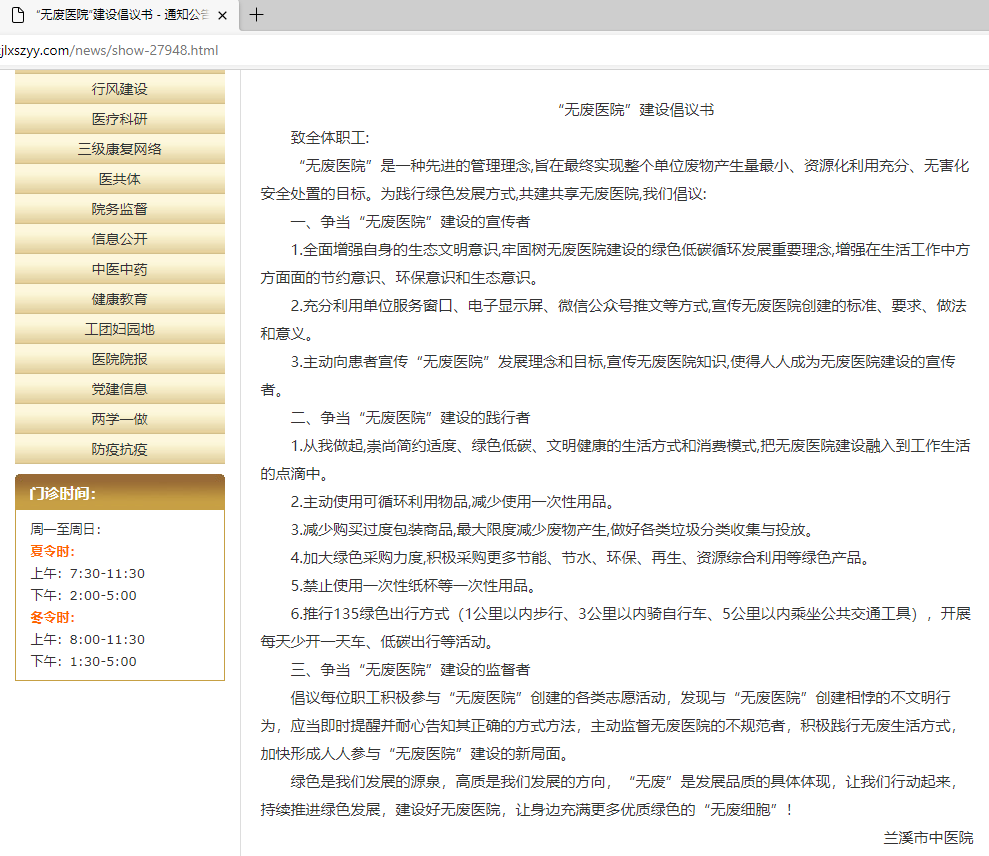The width and height of the screenshot is (989, 856).
Task: Click the 上午: 8:00-11:30 winter hours
Action: point(88,640)
